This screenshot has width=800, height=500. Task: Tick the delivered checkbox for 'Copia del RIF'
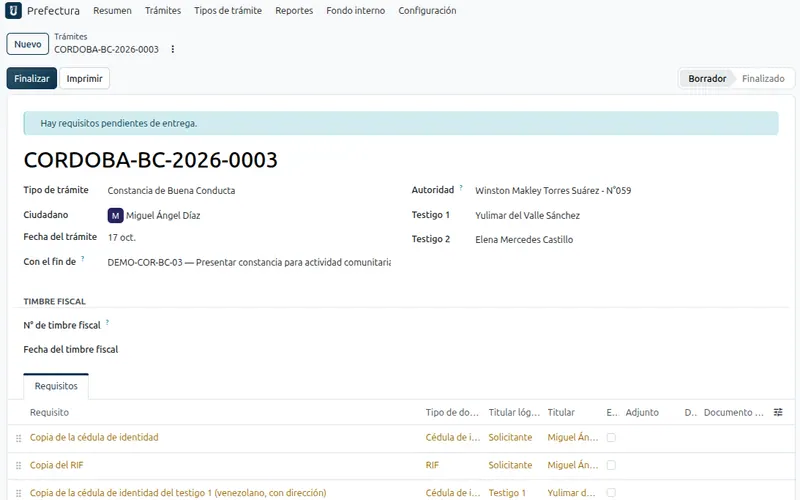coord(611,465)
